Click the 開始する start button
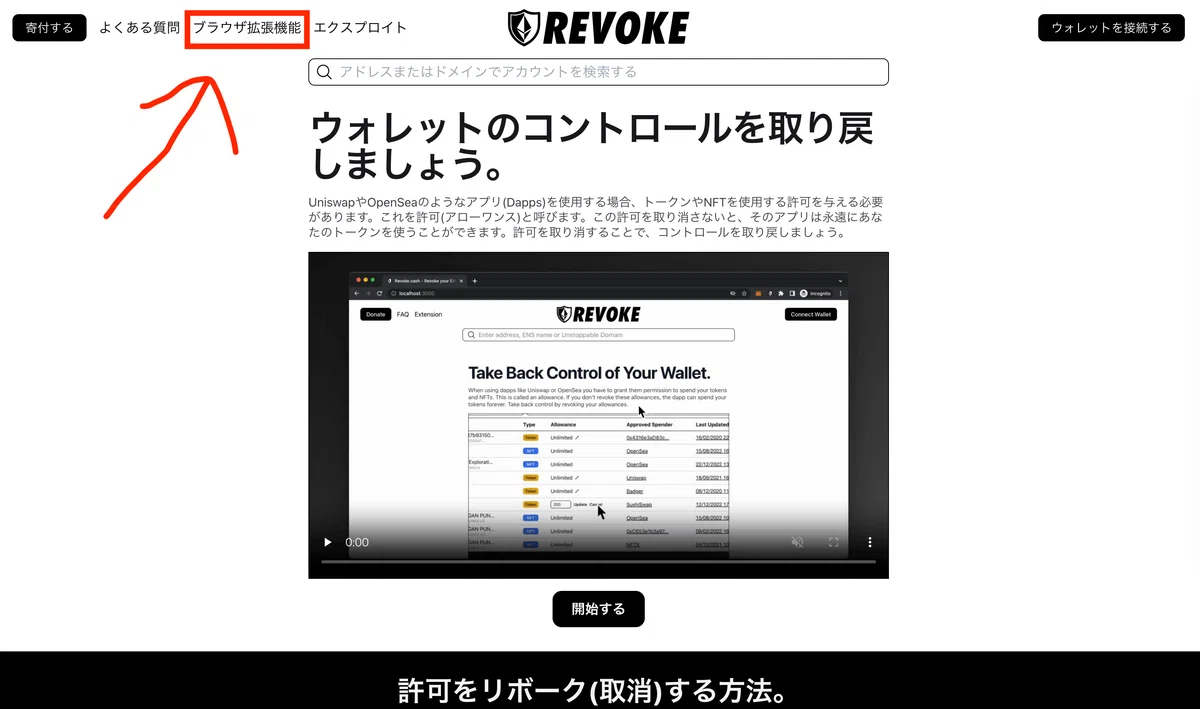This screenshot has width=1200, height=709. click(x=598, y=609)
